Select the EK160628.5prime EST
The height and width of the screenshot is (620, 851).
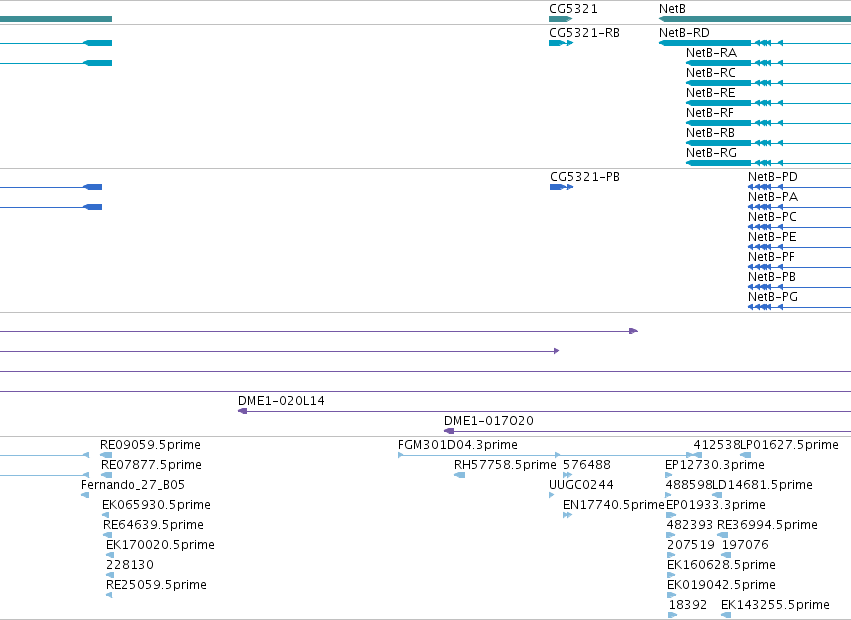(x=671, y=575)
